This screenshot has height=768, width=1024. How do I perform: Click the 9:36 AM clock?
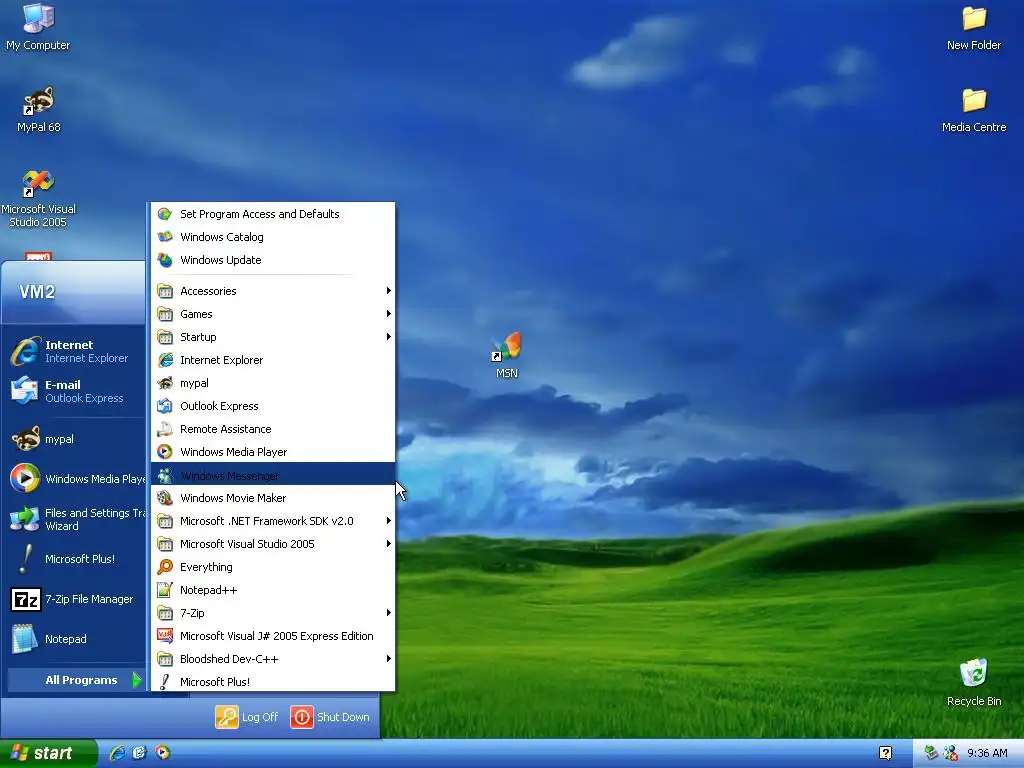[x=987, y=753]
